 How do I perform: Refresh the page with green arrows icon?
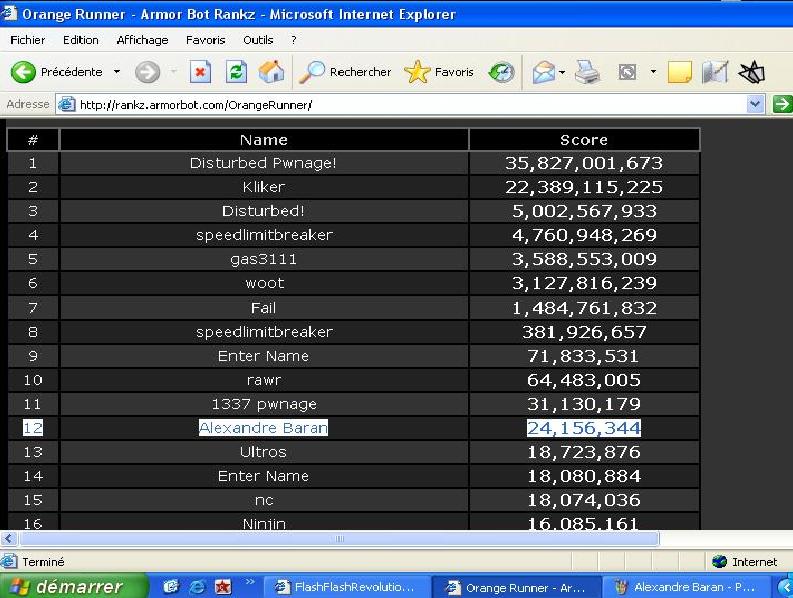point(236,72)
